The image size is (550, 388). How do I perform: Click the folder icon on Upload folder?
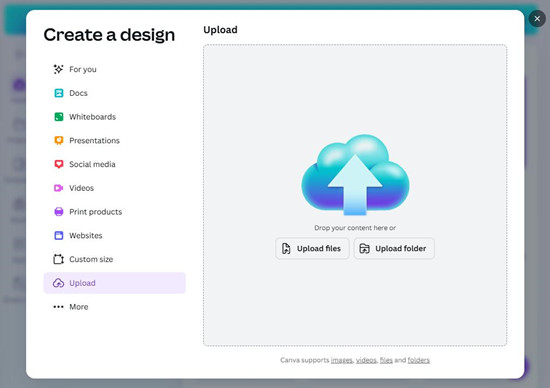point(364,248)
